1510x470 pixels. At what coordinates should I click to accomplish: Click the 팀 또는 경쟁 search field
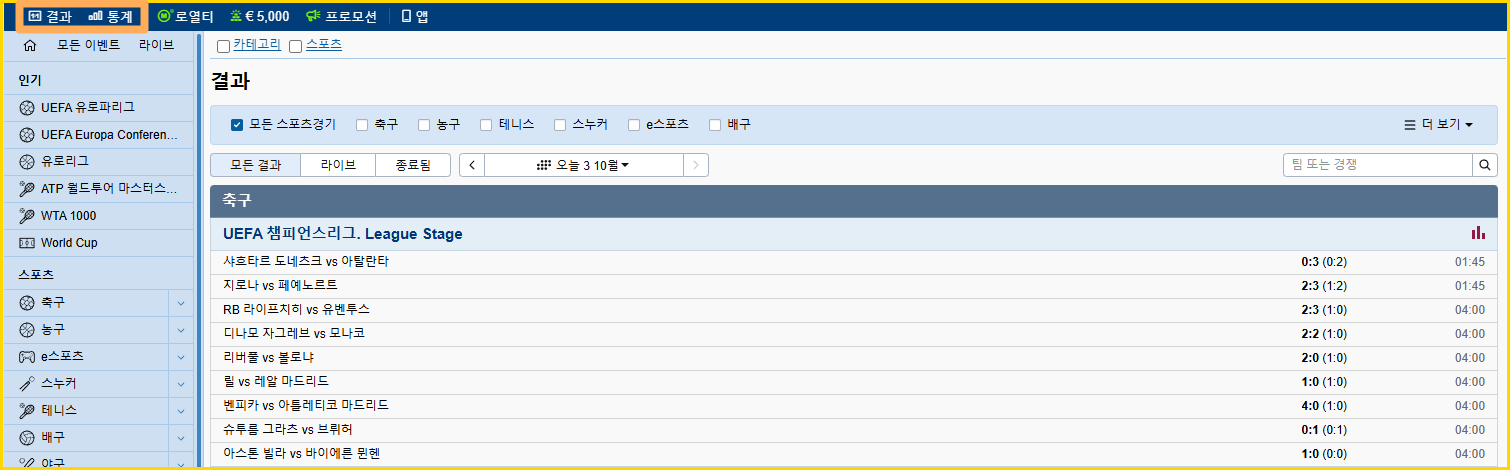click(x=1377, y=165)
